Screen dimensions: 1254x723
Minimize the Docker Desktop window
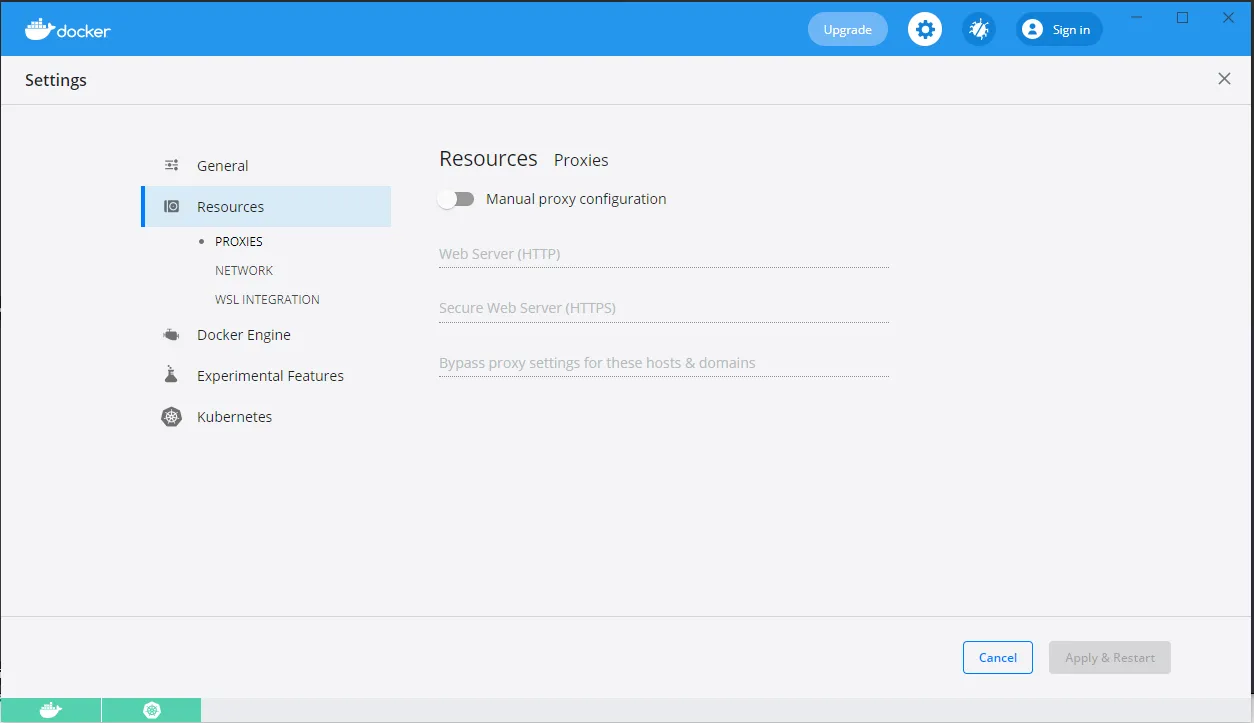[1136, 17]
